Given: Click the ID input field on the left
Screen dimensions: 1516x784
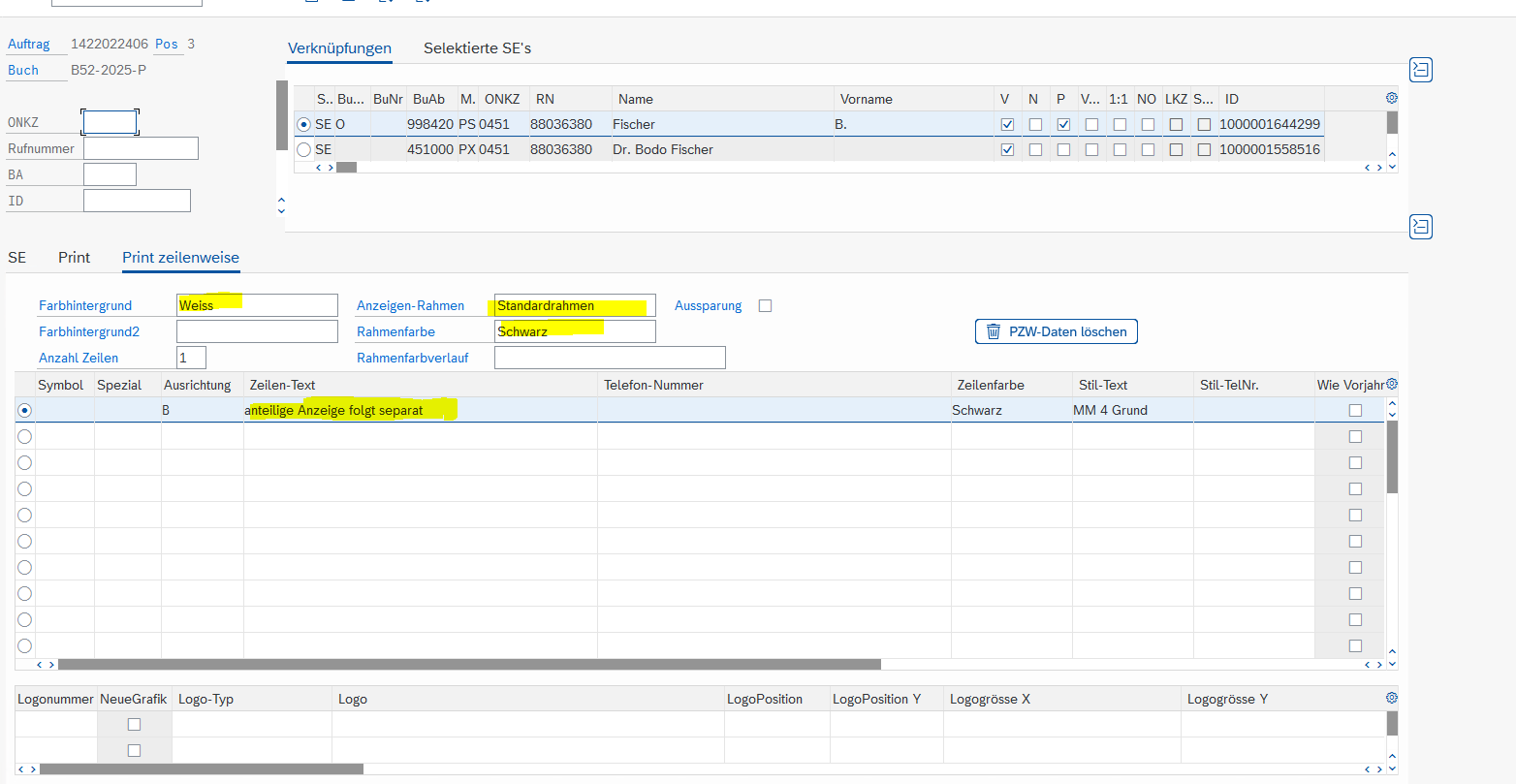Looking at the screenshot, I should point(137,201).
